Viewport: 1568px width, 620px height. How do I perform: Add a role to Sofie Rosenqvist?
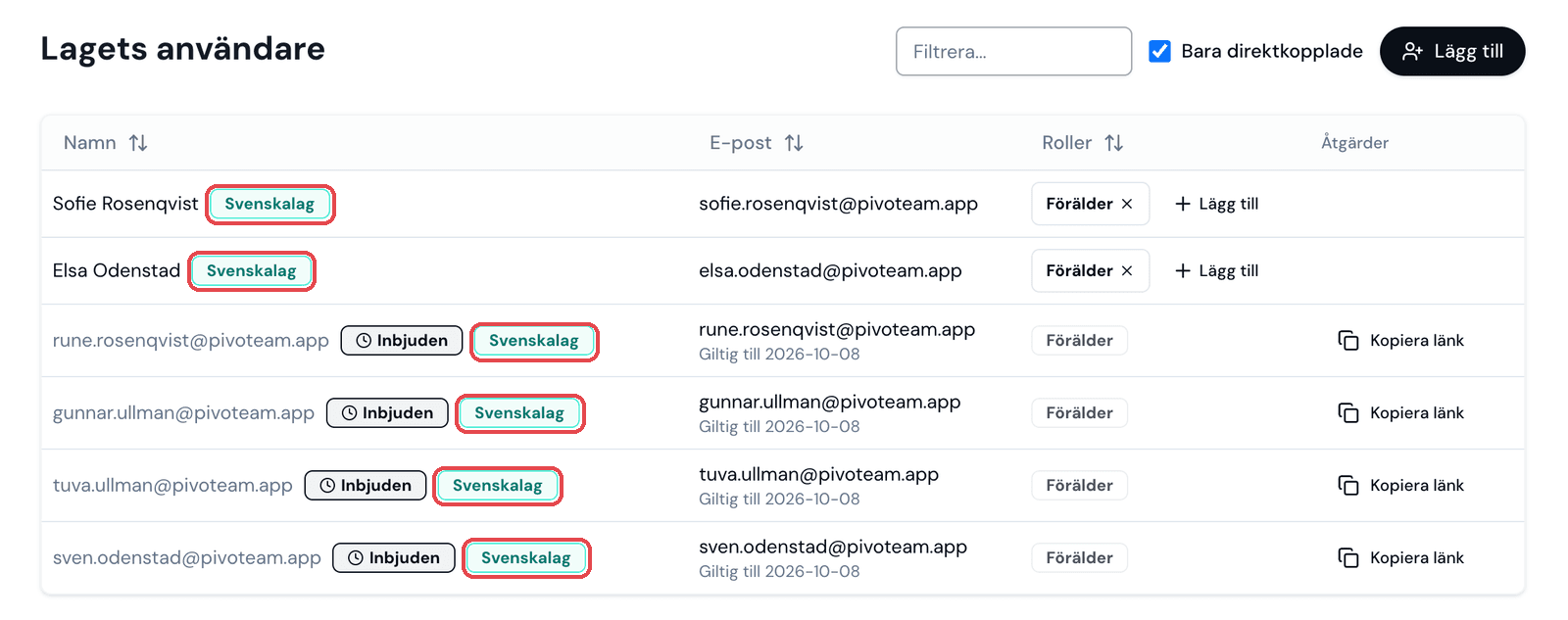1216,204
